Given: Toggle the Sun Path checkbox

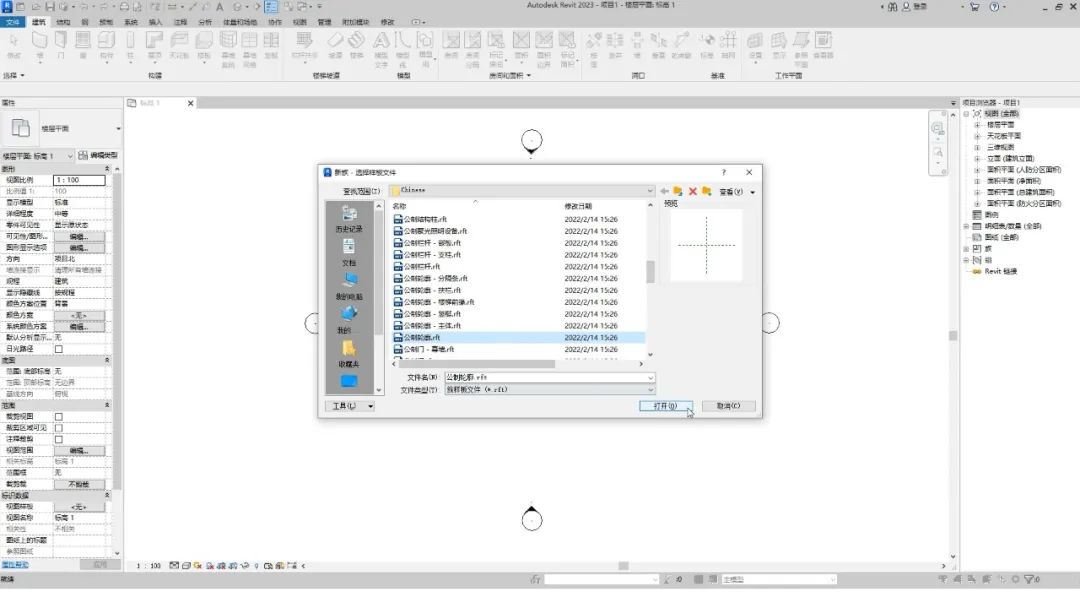Looking at the screenshot, I should [x=59, y=349].
